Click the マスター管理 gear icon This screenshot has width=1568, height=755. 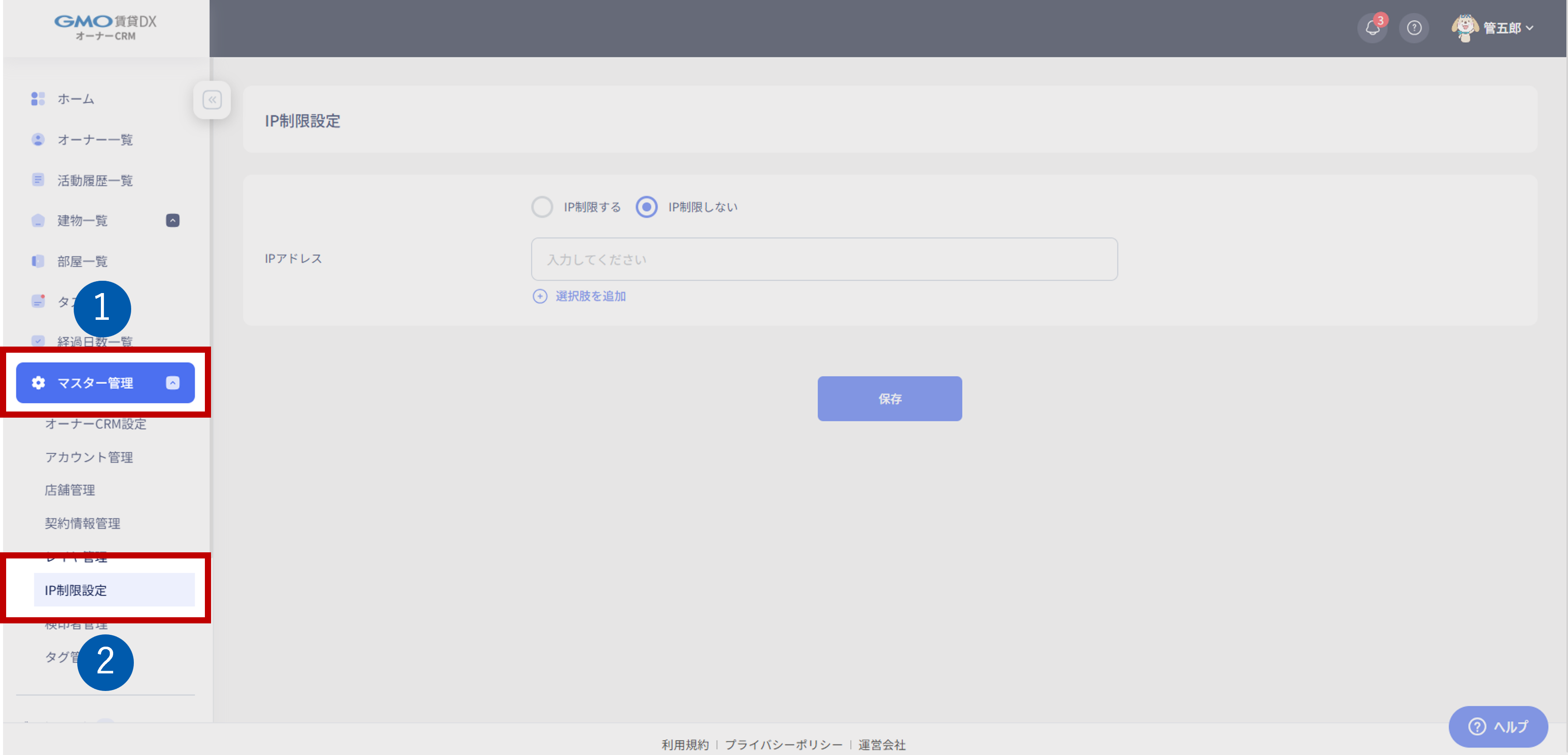click(38, 383)
